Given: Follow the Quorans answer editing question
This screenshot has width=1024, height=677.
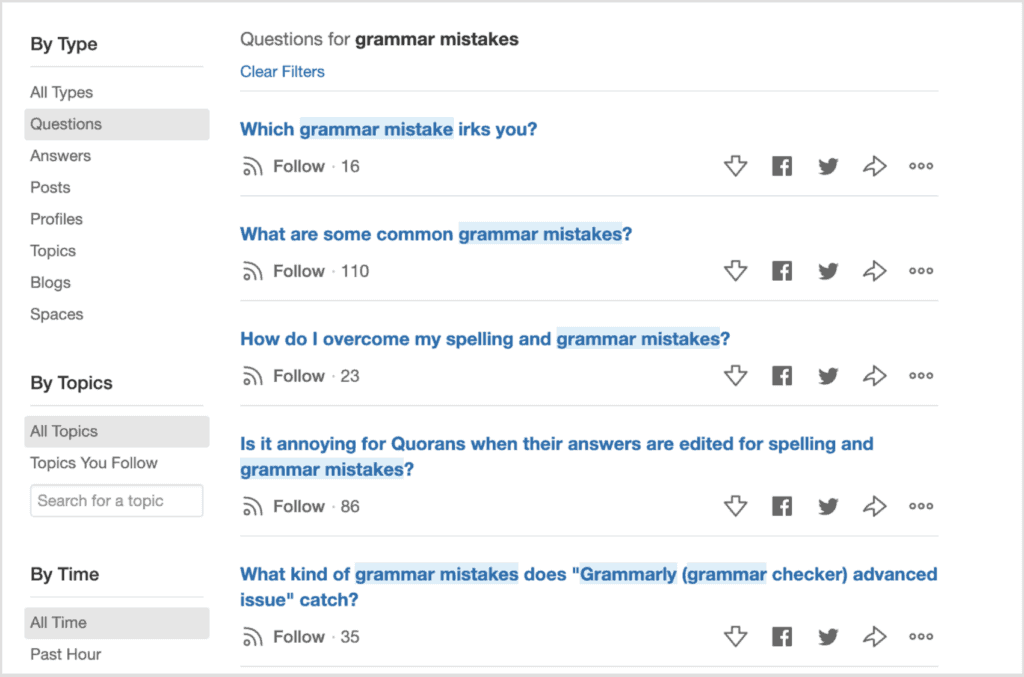Looking at the screenshot, I should click(298, 506).
